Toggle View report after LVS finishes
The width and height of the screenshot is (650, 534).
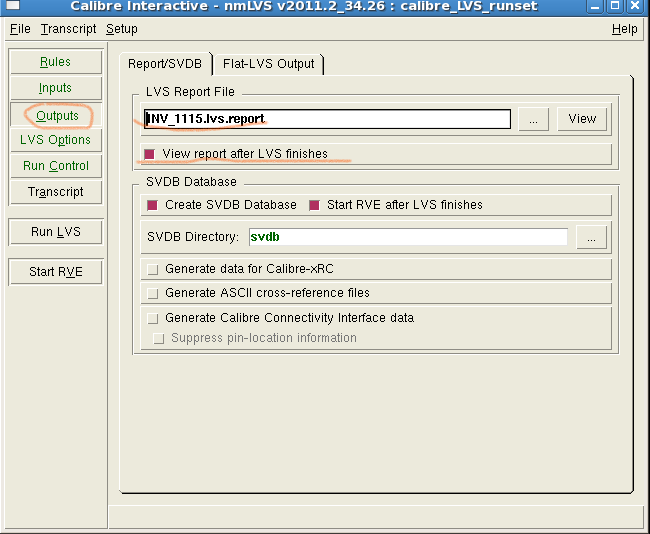[x=149, y=154]
